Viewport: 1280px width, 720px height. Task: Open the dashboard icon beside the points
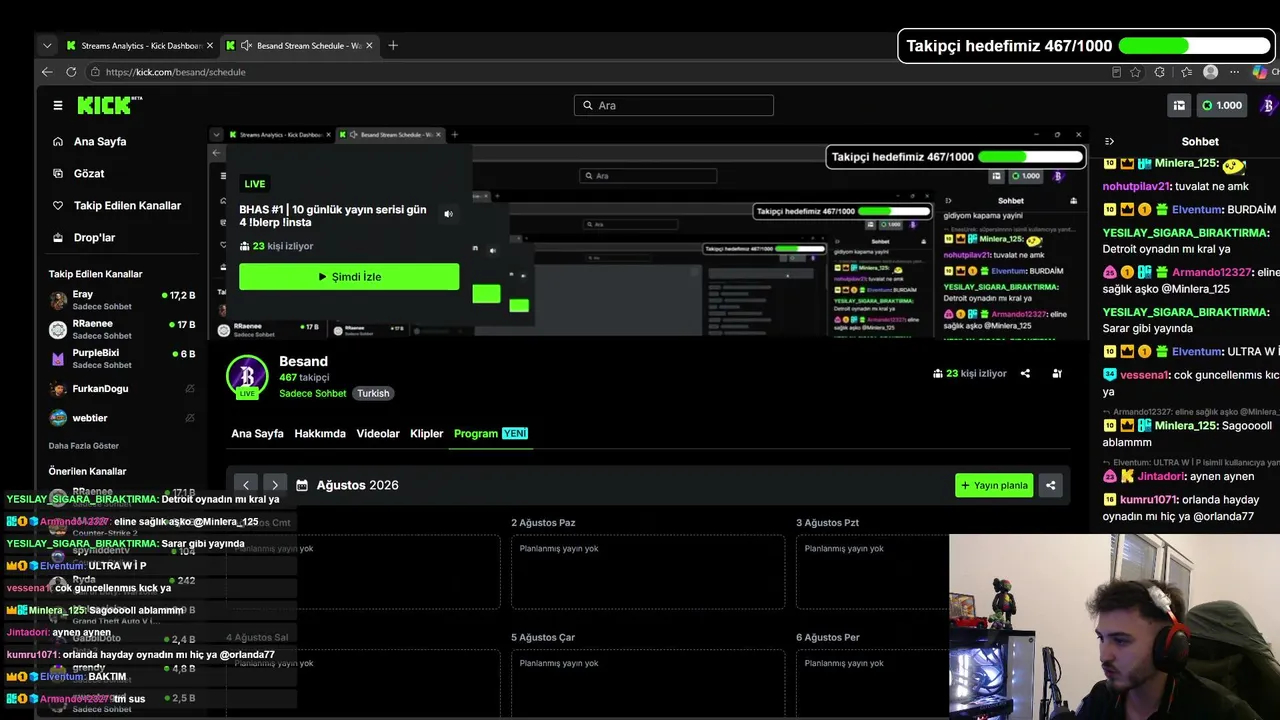[1179, 105]
